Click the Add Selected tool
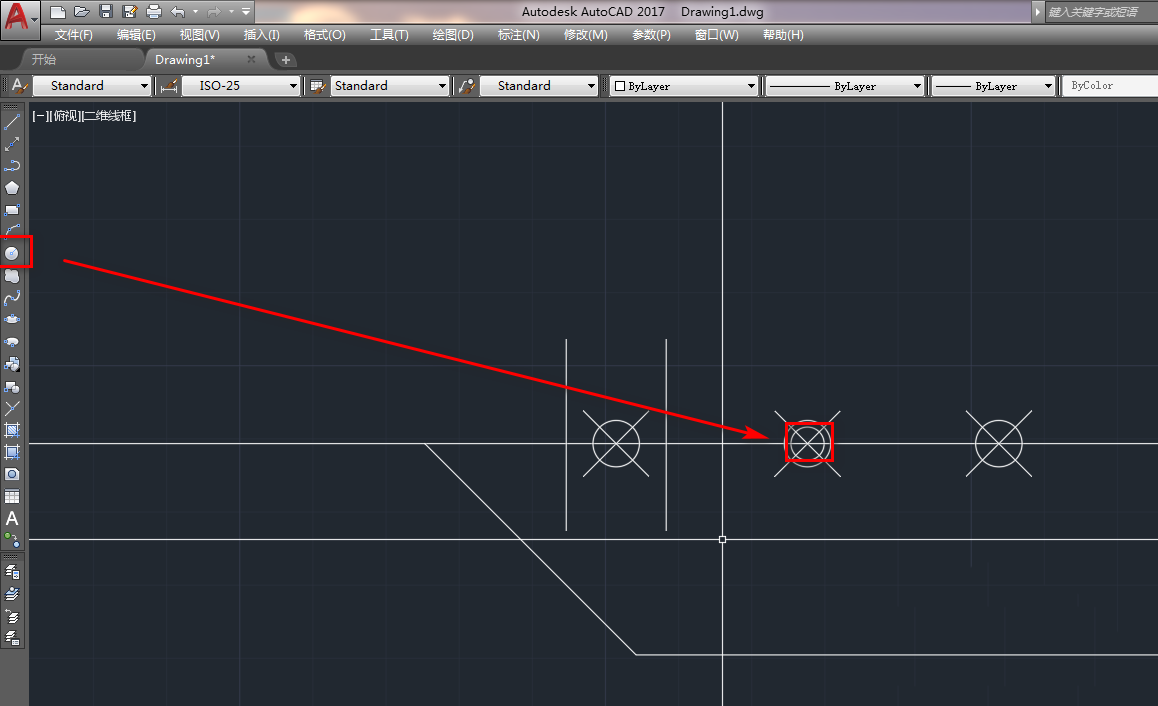This screenshot has width=1158, height=706. point(12,540)
